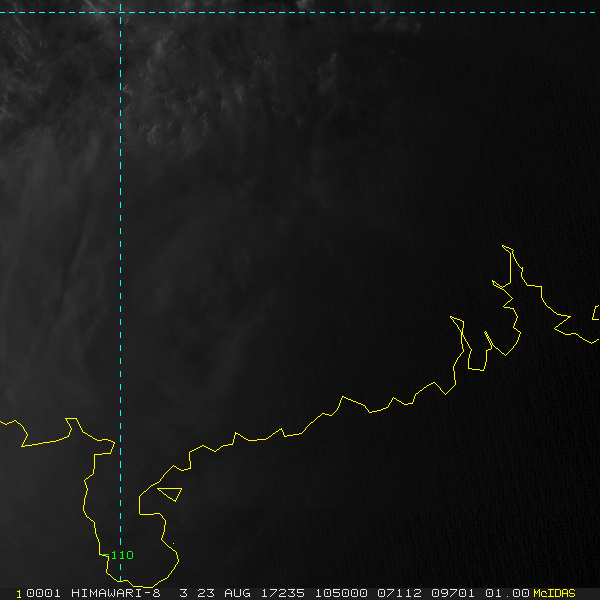Click the green -110 longitude label

click(118, 555)
